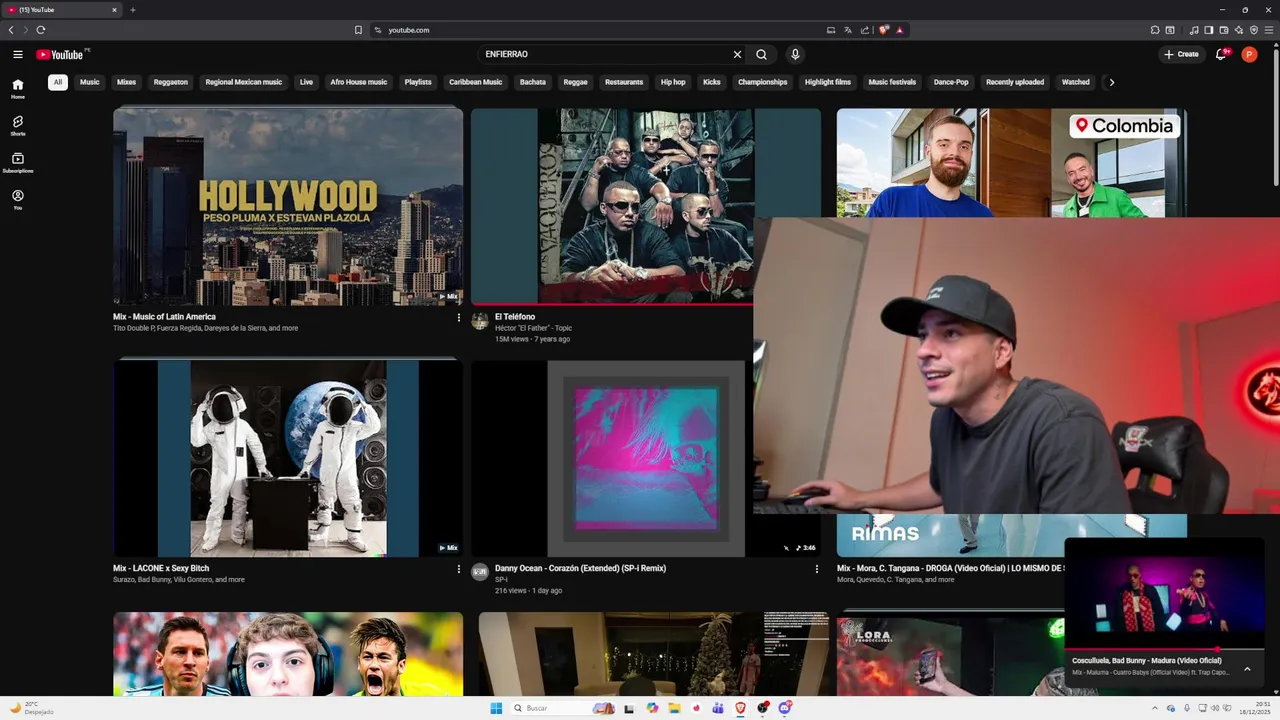The height and width of the screenshot is (720, 1280).
Task: Open File Explorer from the taskbar
Action: pyautogui.click(x=675, y=708)
